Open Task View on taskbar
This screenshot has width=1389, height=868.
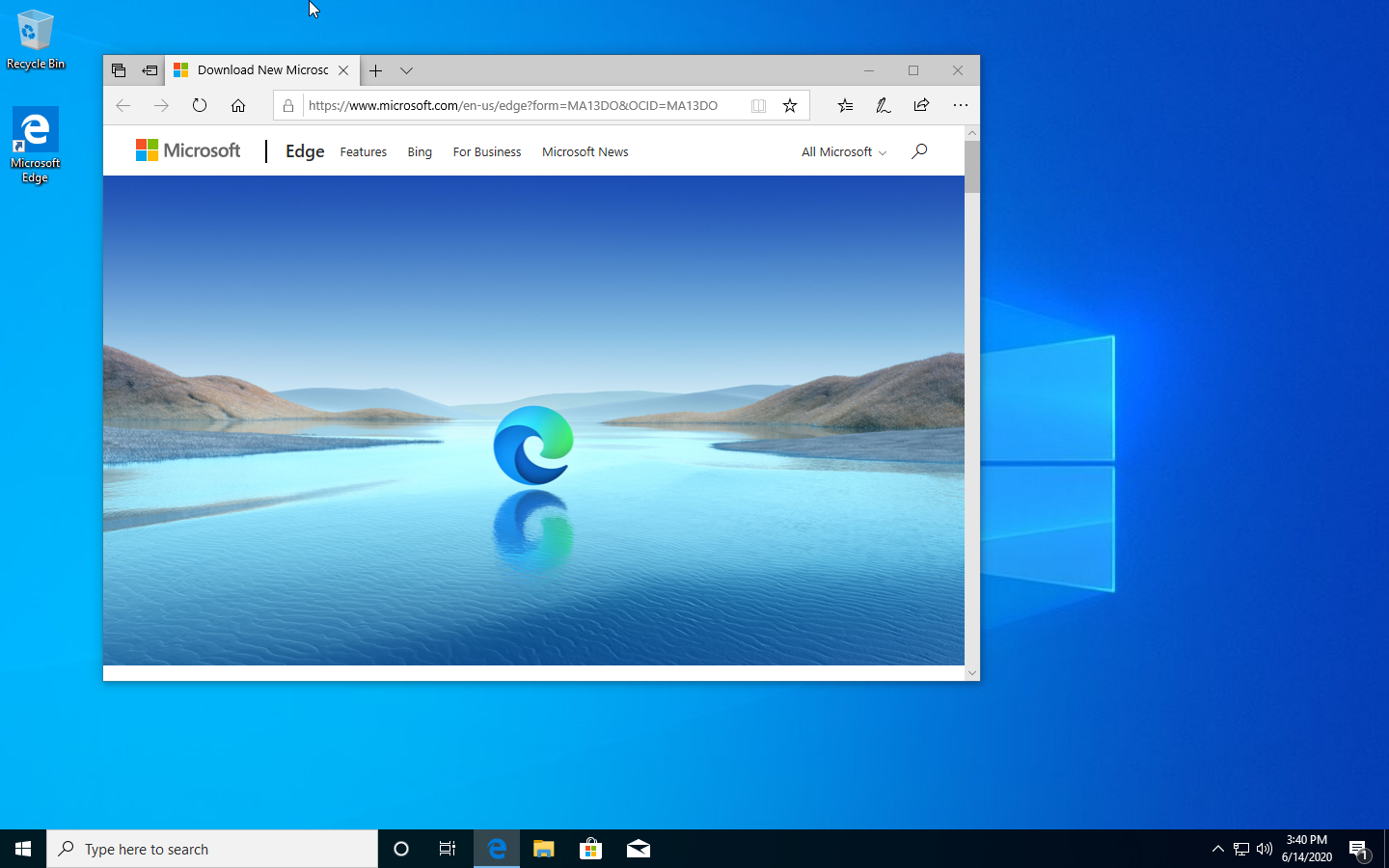coord(448,849)
